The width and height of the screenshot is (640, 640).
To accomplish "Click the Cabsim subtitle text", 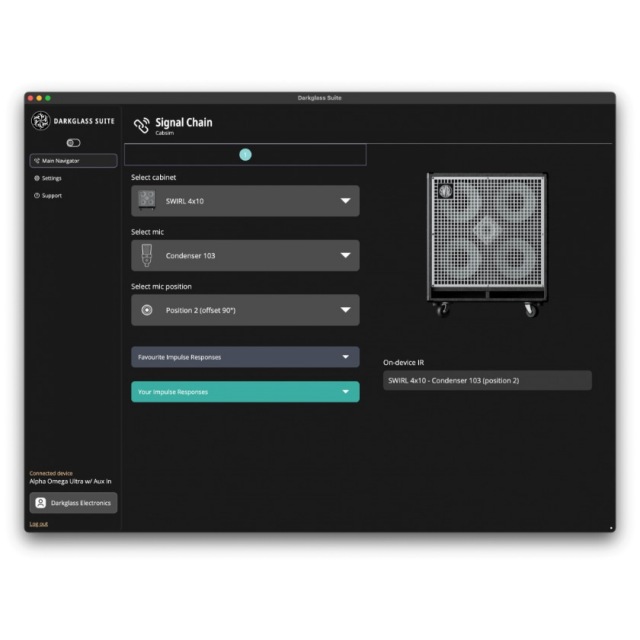I will (x=164, y=133).
